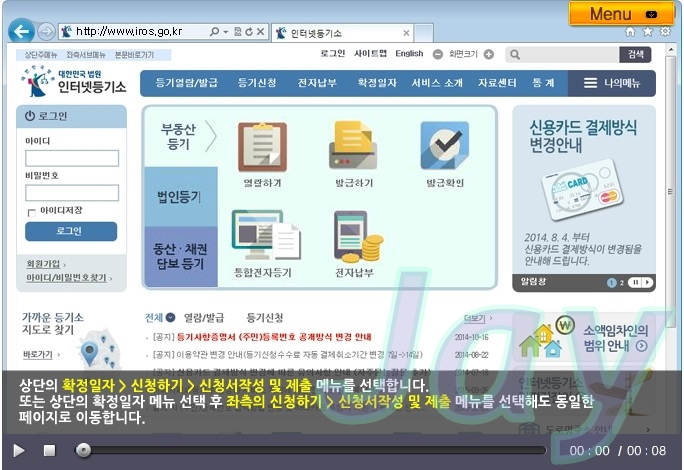Viewport: 684px width, 470px height.
Task: Click the address bar search magnifier icon
Action: pyautogui.click(x=214, y=31)
